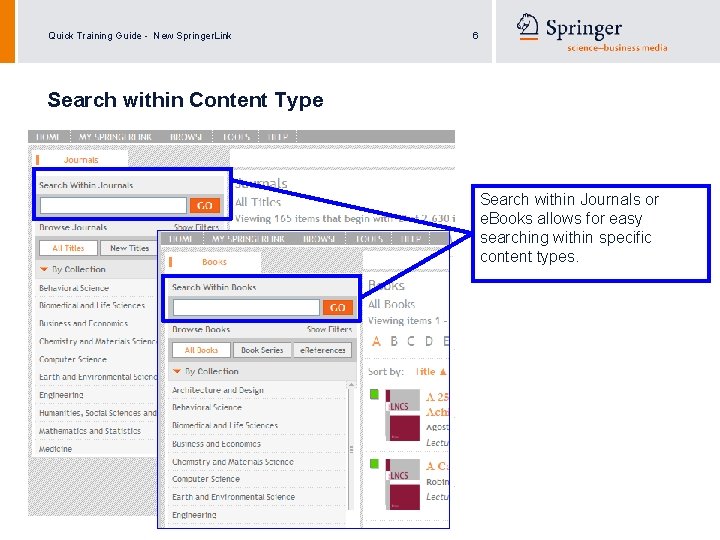
Task: Open TOOLS in the Books window menu
Action: click(x=369, y=239)
